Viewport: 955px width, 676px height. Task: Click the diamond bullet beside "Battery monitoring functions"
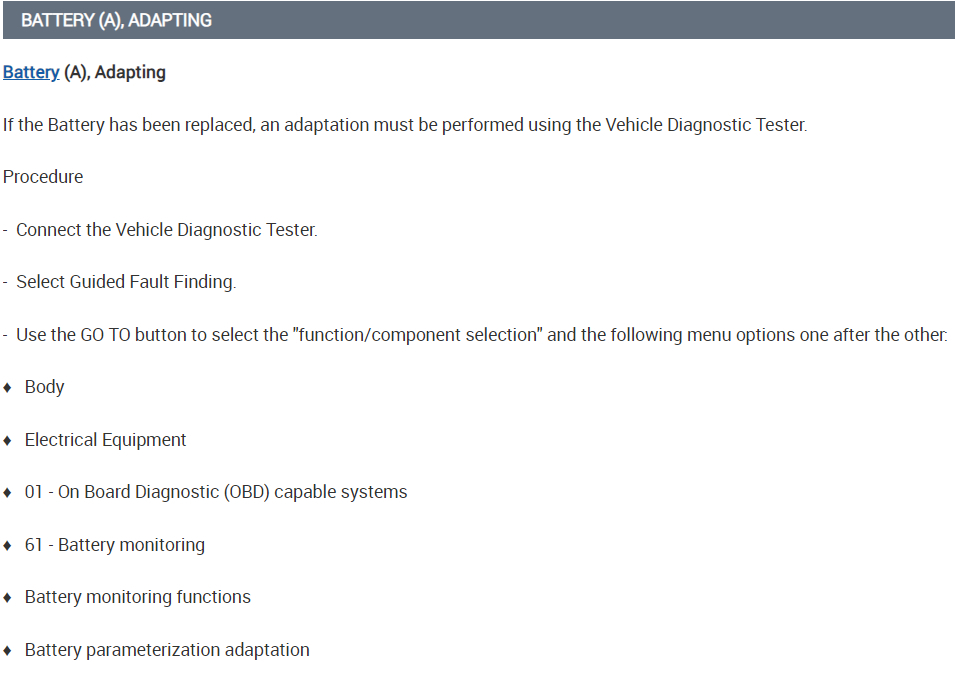click(x=8, y=597)
